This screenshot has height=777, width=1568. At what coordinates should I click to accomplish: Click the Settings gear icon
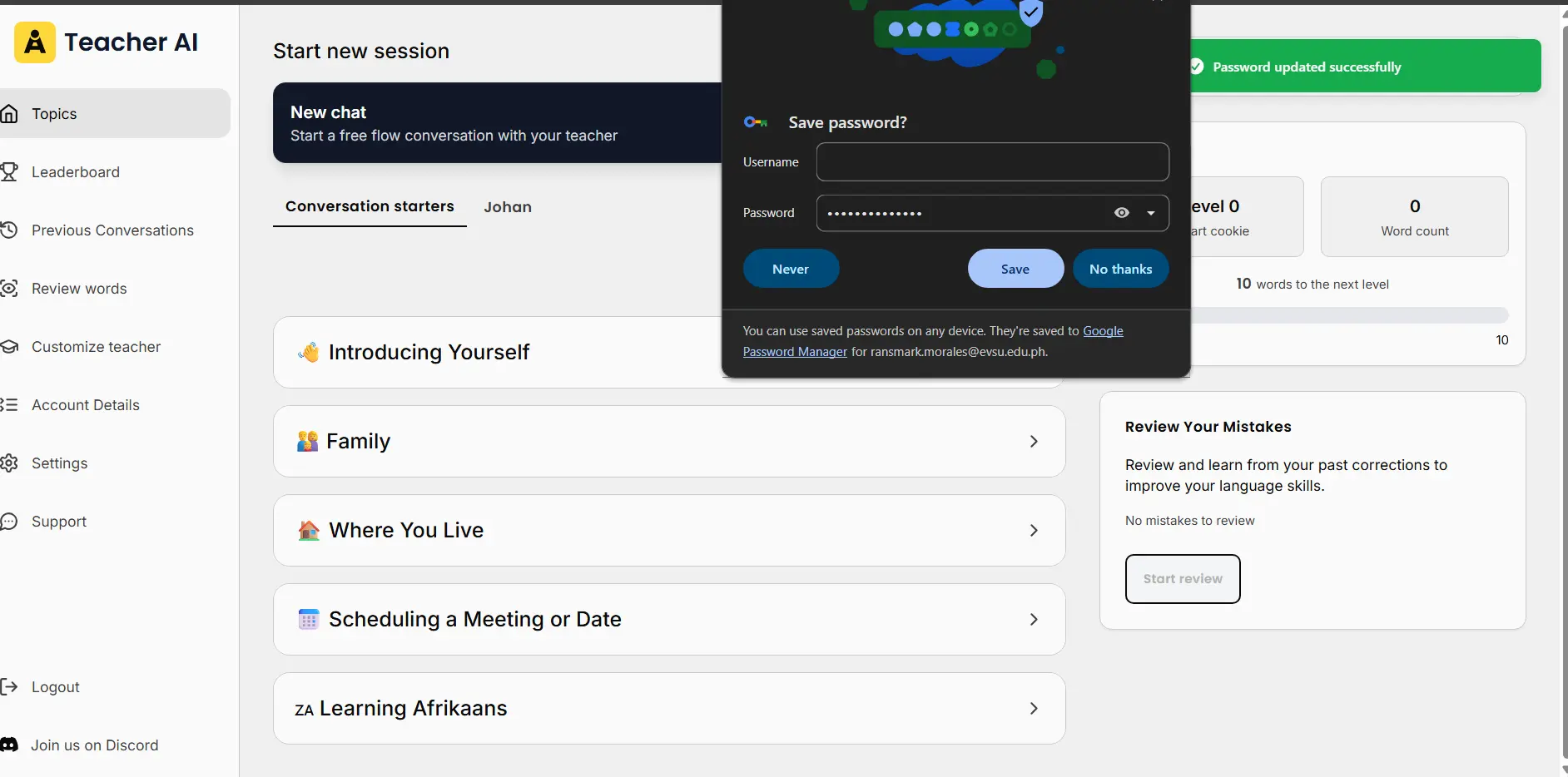coord(9,463)
